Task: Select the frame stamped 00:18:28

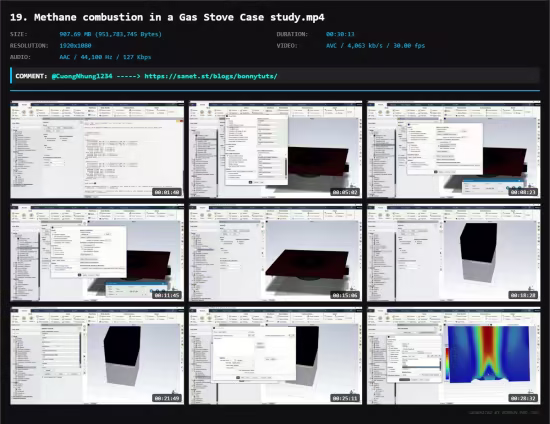Action: click(x=454, y=253)
